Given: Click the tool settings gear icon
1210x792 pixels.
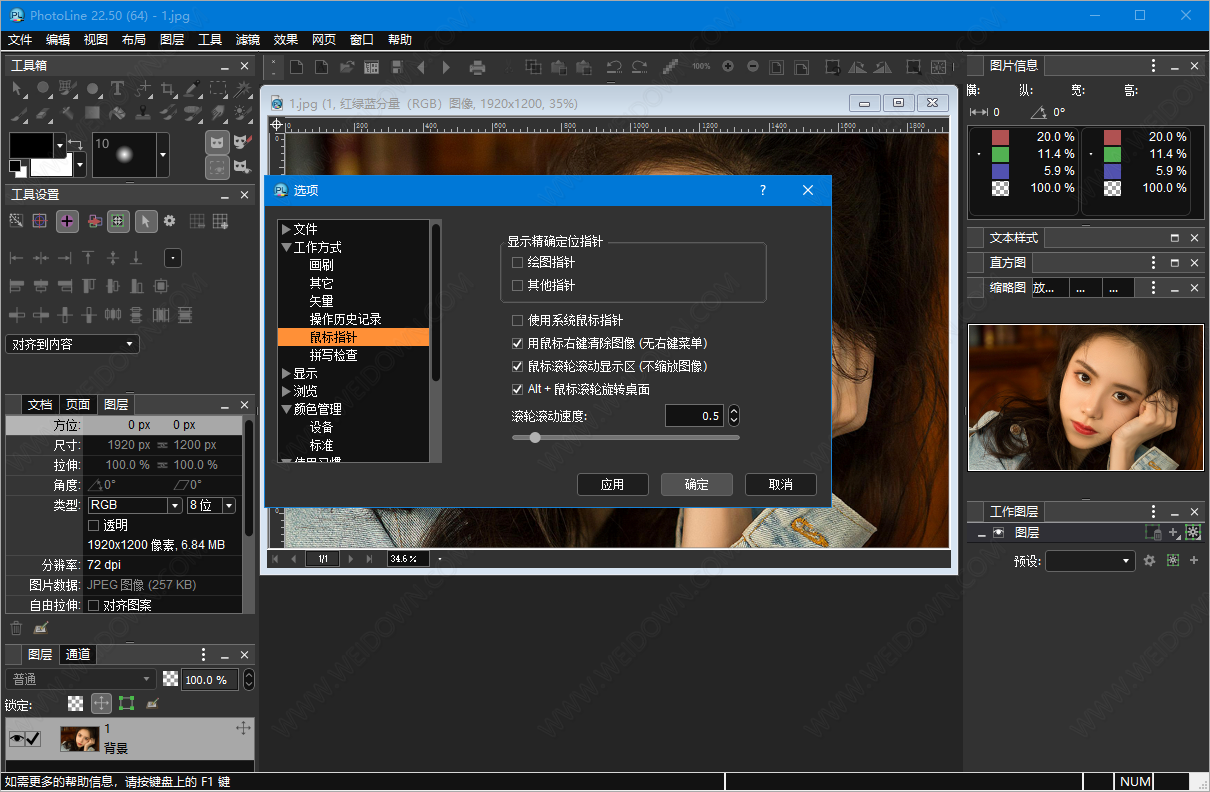Looking at the screenshot, I should click(169, 221).
